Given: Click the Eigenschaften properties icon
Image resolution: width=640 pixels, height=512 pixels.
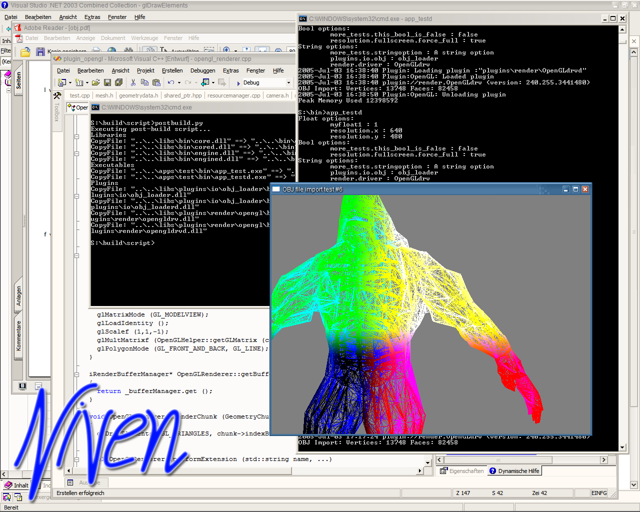Looking at the screenshot, I should coord(444,471).
